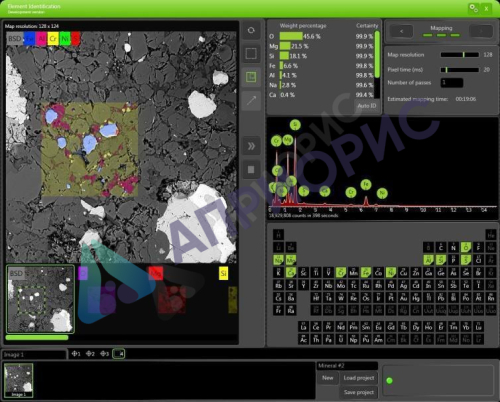Go to previous step with left arrow
Viewport: 500px width, 402px height.
click(401, 31)
